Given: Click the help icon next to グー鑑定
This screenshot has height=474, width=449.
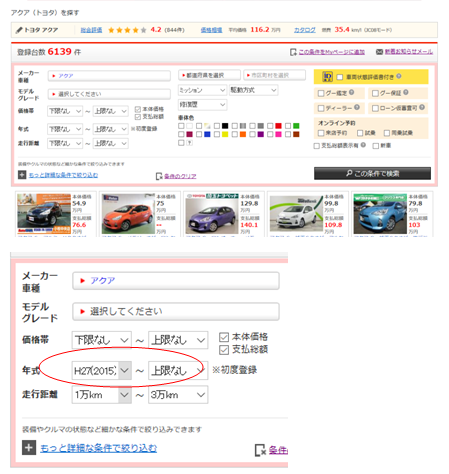Looking at the screenshot, I should tap(351, 92).
